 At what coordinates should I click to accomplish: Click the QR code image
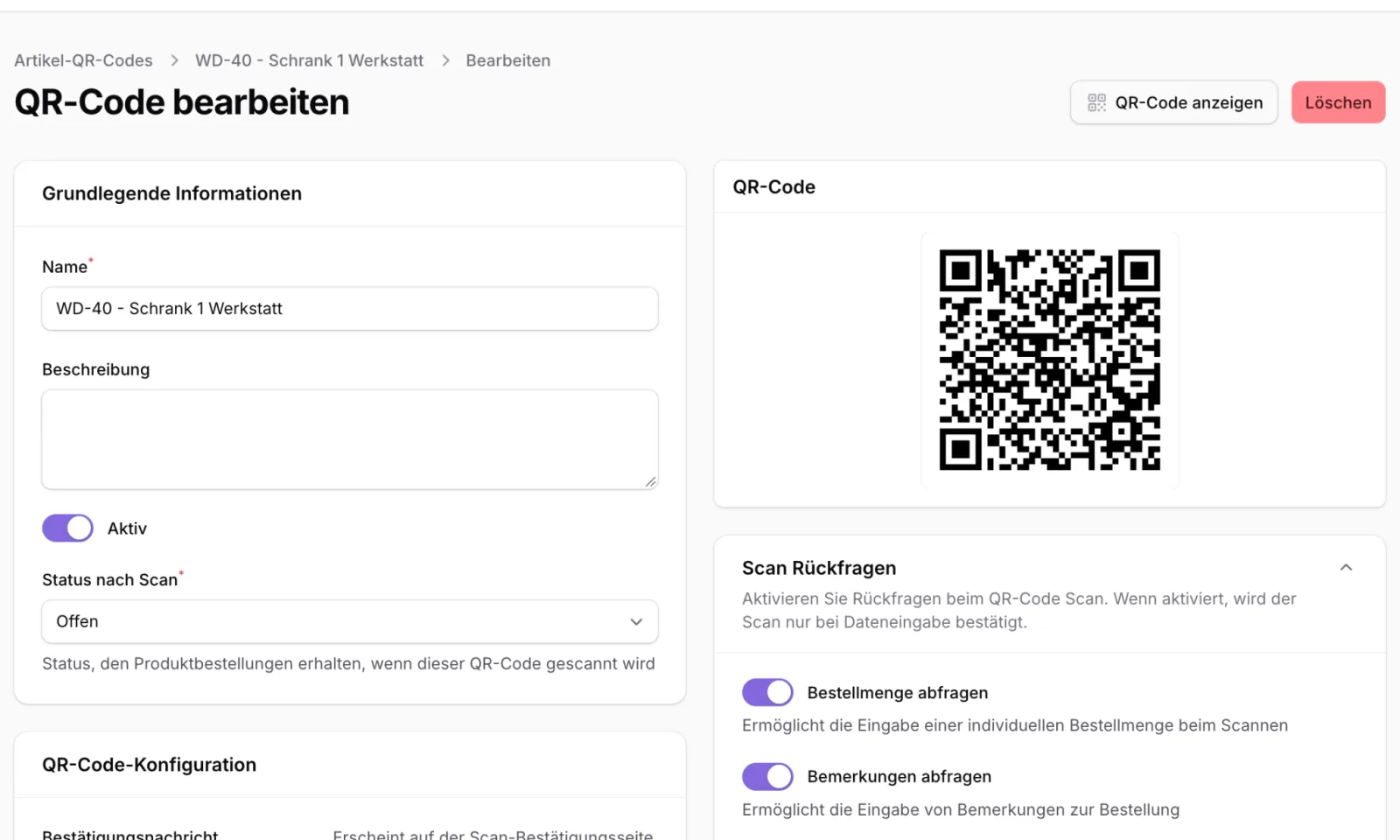click(1050, 360)
